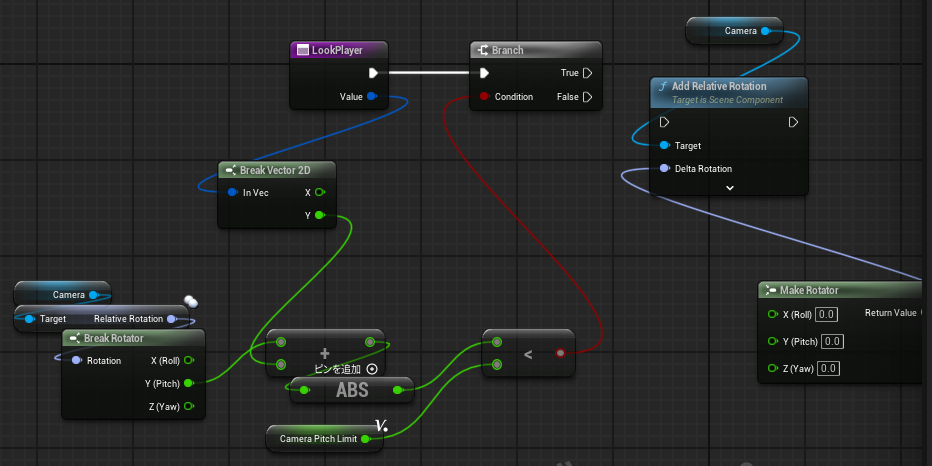The height and width of the screenshot is (466, 932).
Task: Click the Y (Pitch) input pin on Make Rotator
Action: (x=773, y=341)
